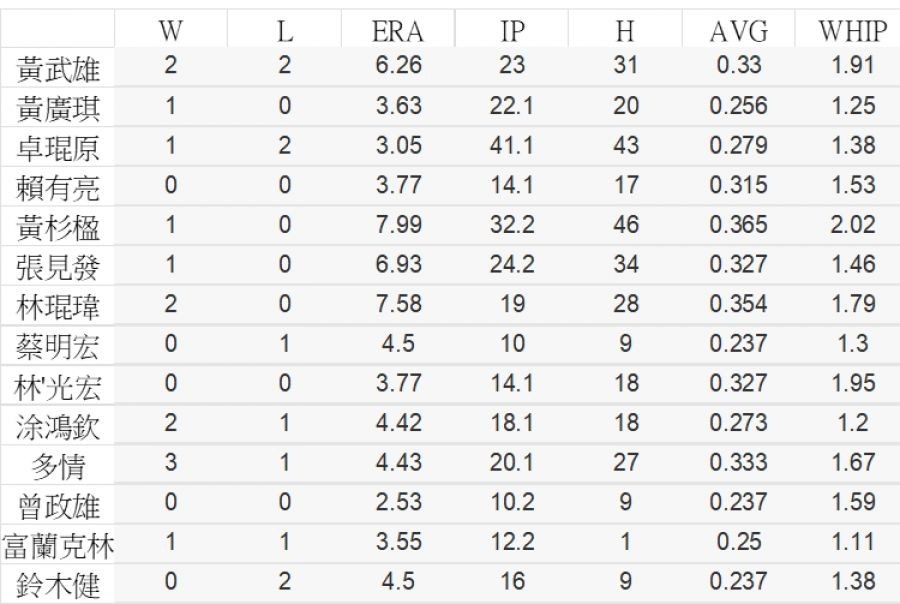The width and height of the screenshot is (900, 604).
Task: Select the IP column header
Action: click(511, 32)
